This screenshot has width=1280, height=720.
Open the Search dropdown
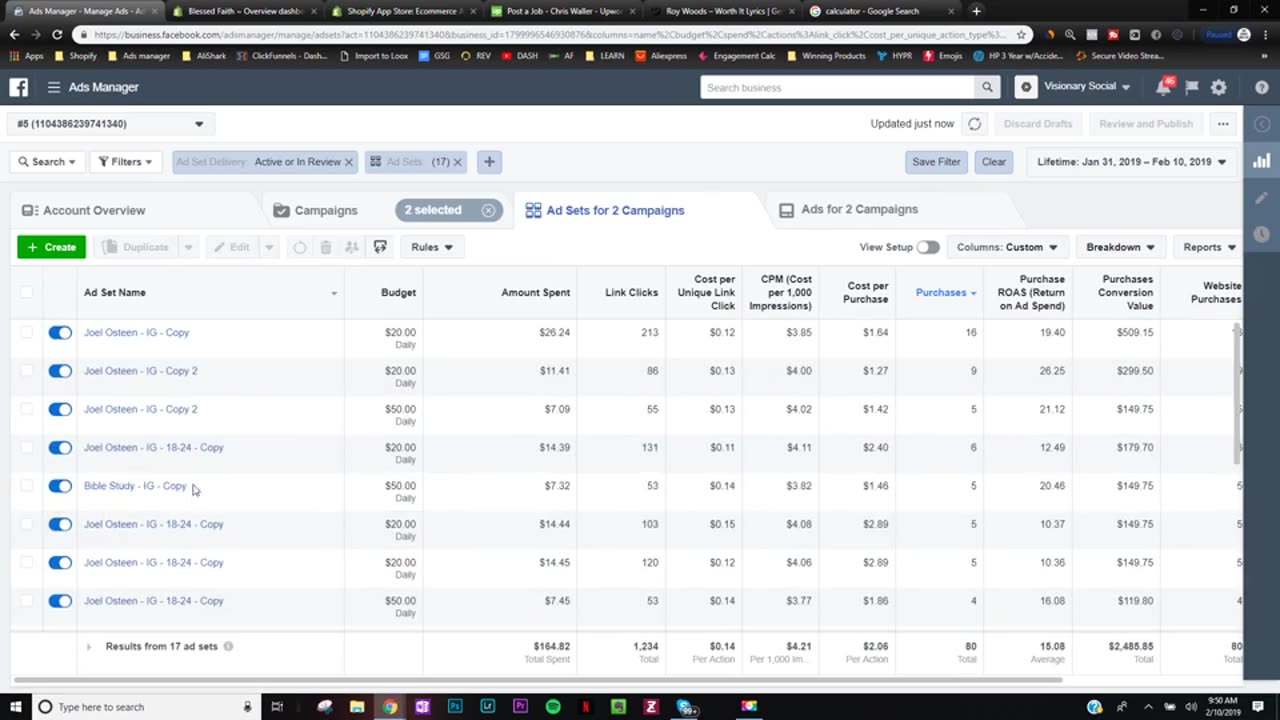(x=47, y=162)
